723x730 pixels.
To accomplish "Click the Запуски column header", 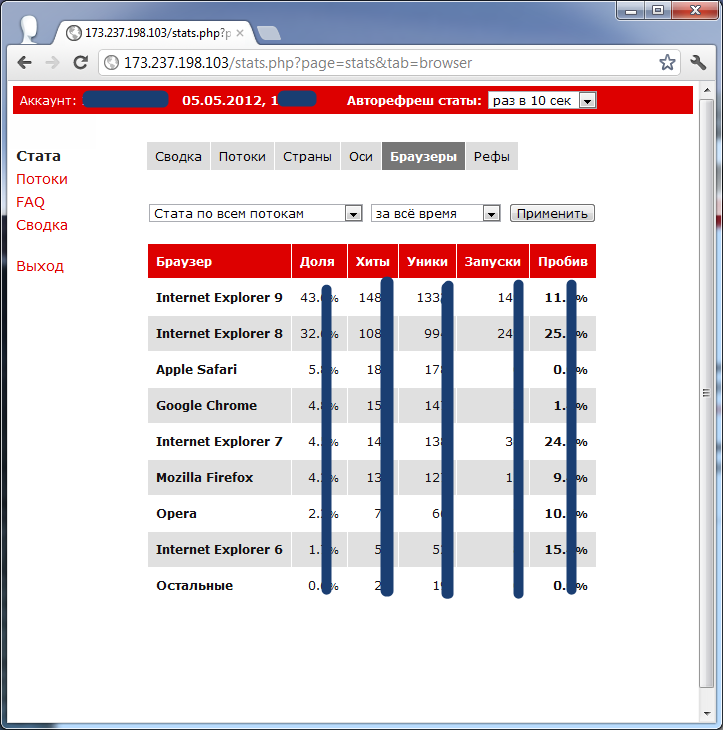I will coord(493,261).
